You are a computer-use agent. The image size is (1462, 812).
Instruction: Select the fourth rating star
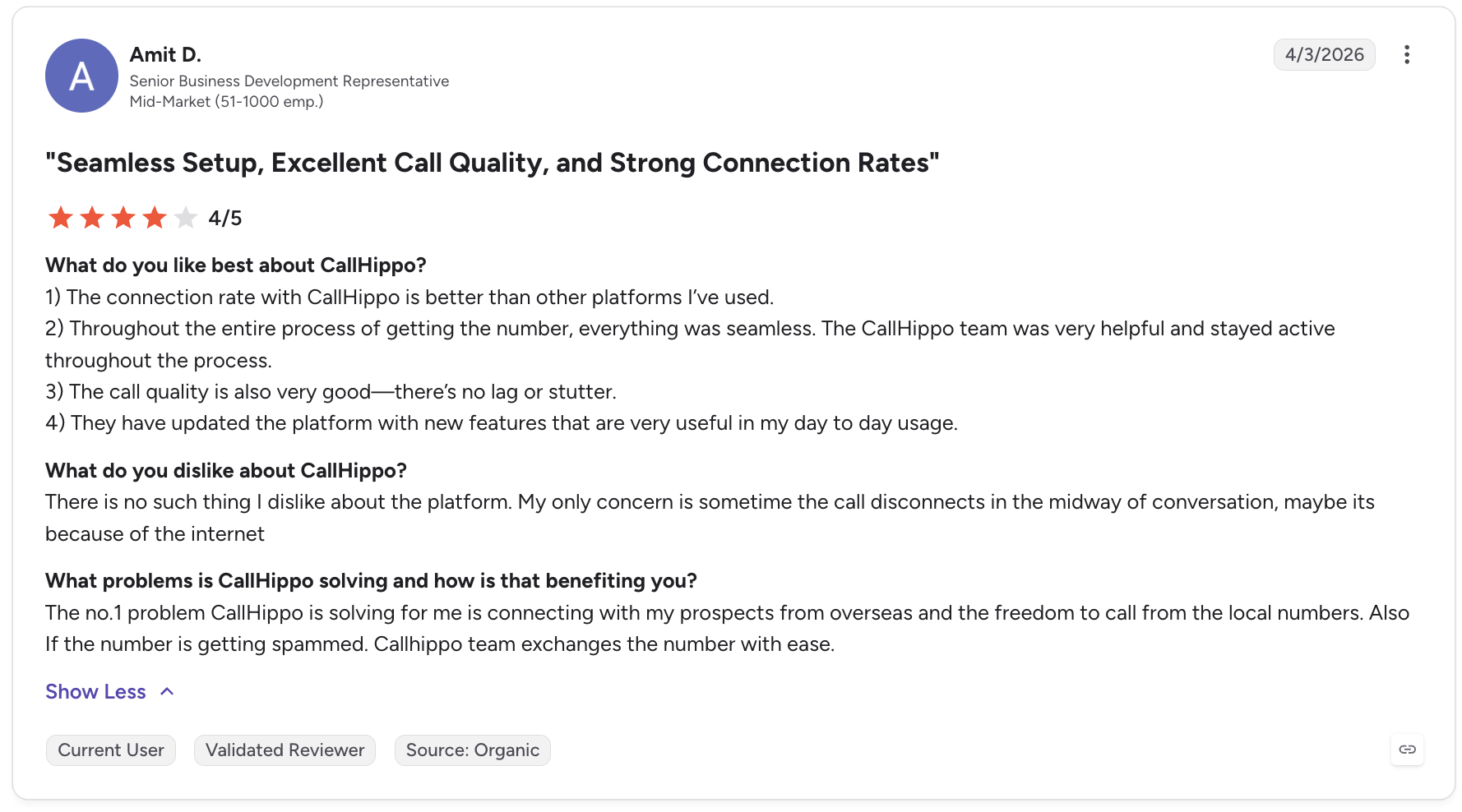tap(155, 218)
